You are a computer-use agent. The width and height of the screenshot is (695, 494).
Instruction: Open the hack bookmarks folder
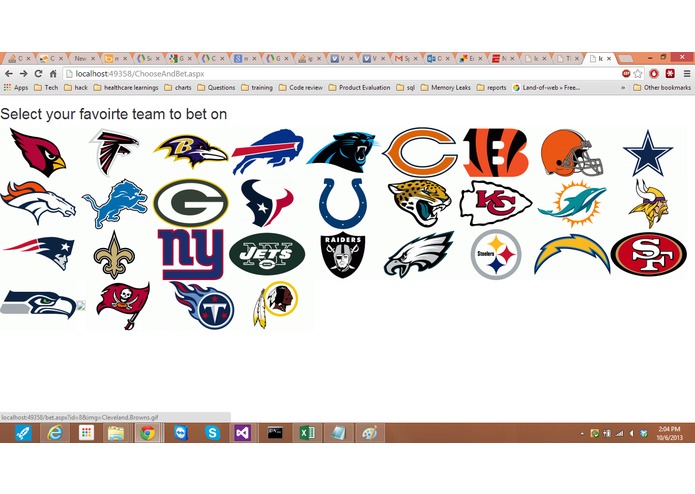[76, 88]
